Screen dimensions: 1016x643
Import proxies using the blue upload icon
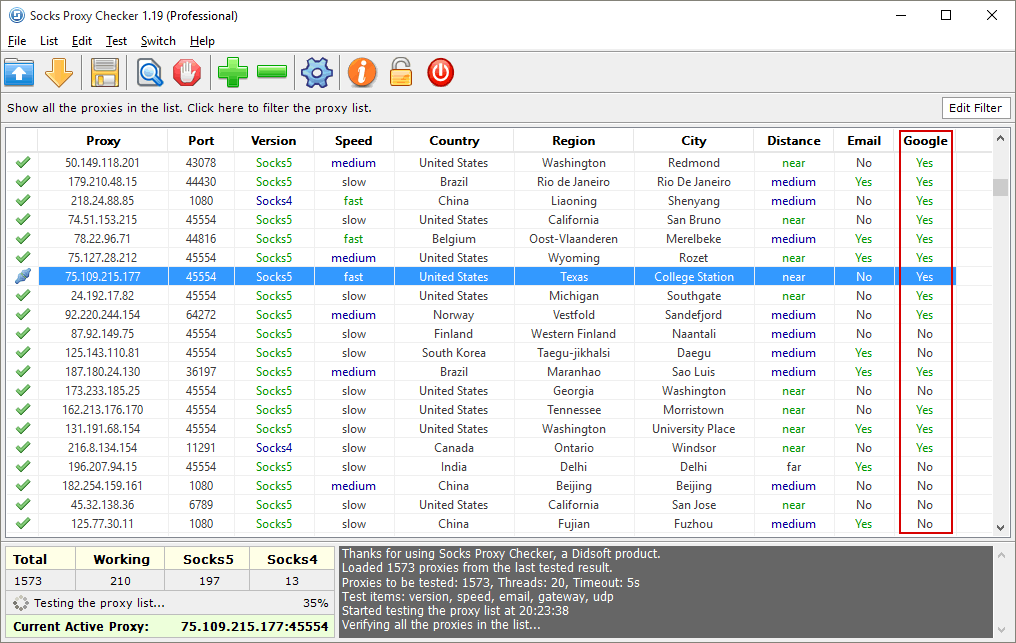coord(19,72)
